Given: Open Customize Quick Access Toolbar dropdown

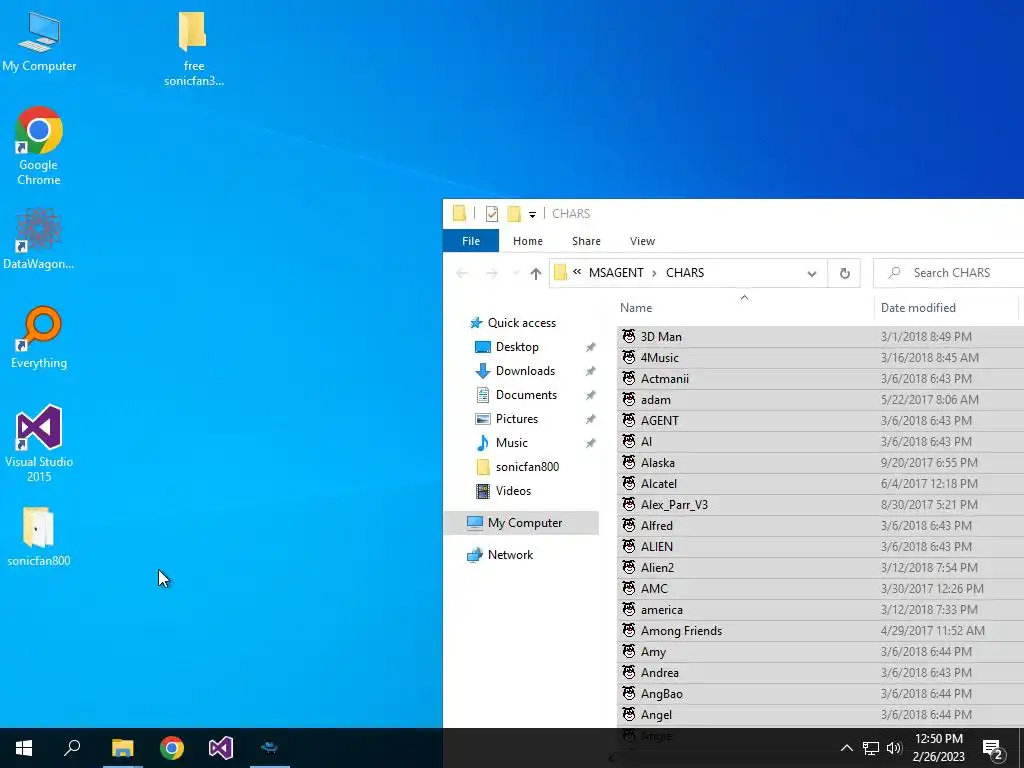Looking at the screenshot, I should (532, 214).
